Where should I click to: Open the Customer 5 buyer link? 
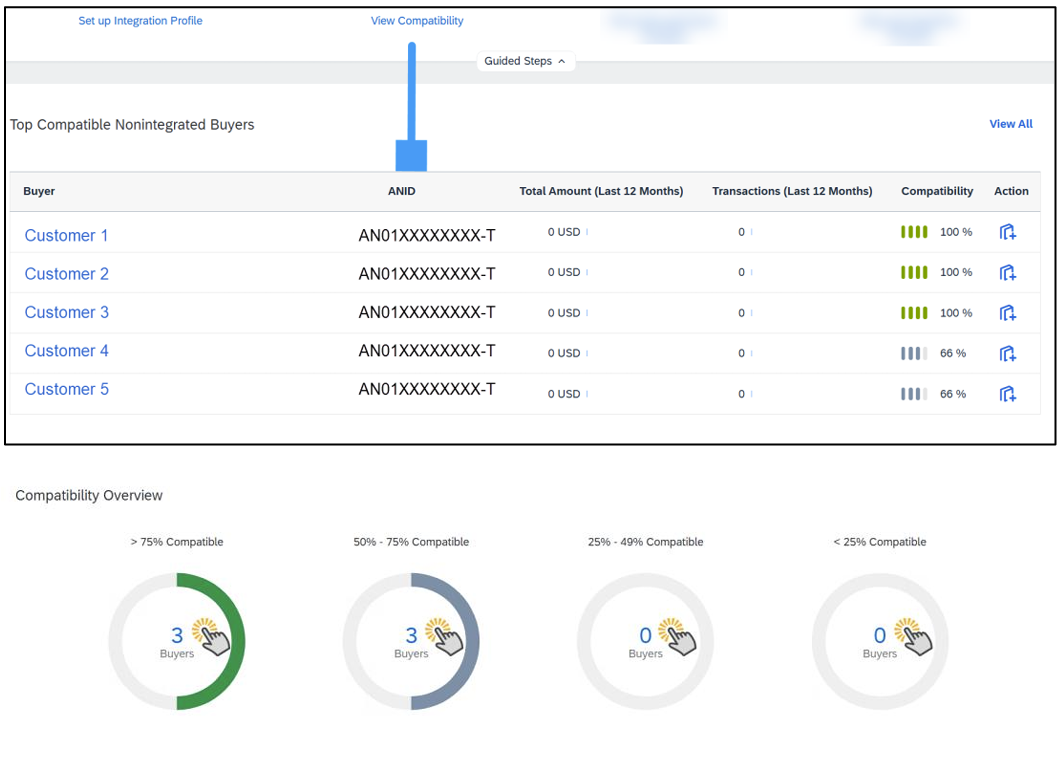pos(66,390)
